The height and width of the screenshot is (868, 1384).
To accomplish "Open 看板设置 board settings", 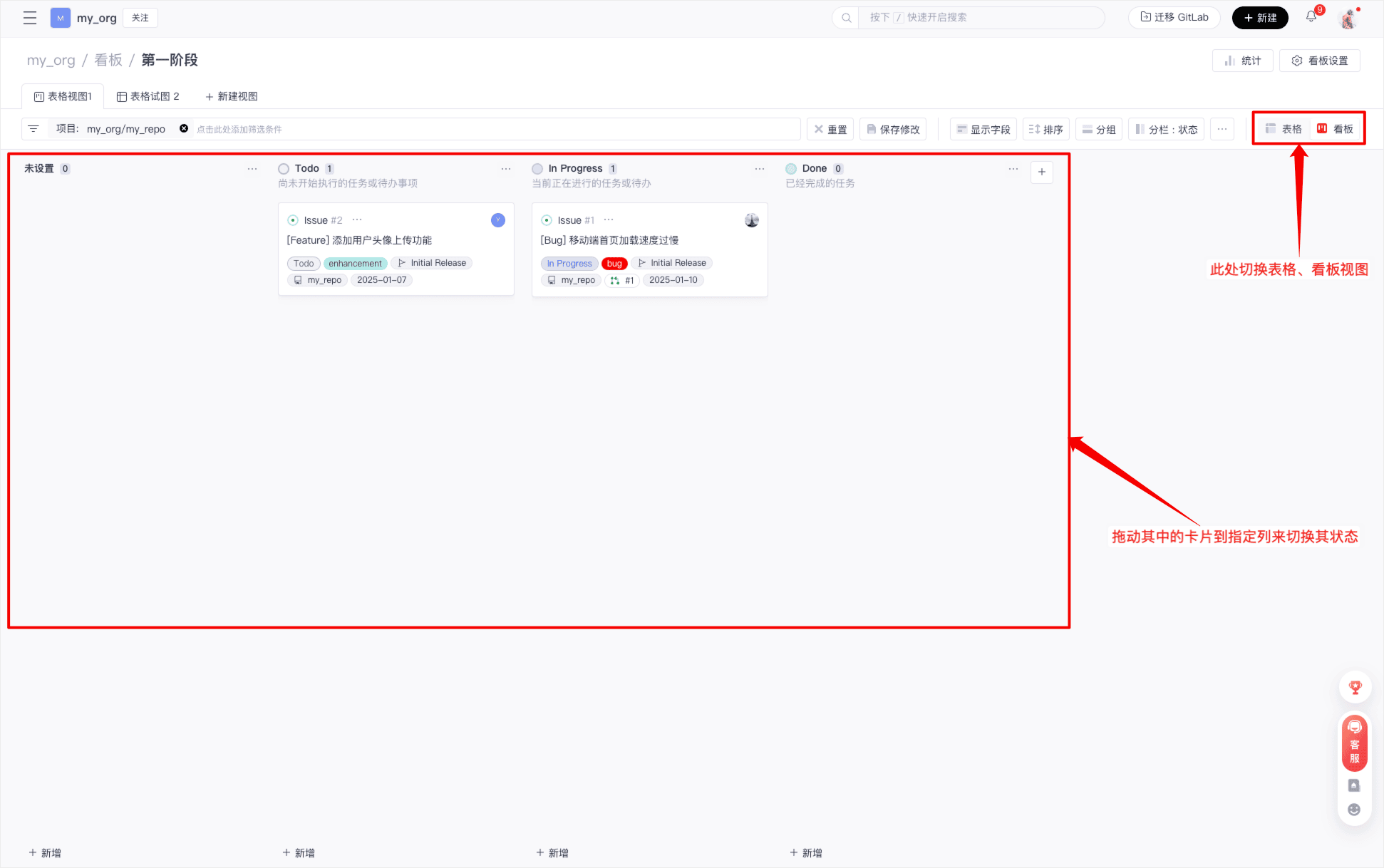I will coord(1320,61).
